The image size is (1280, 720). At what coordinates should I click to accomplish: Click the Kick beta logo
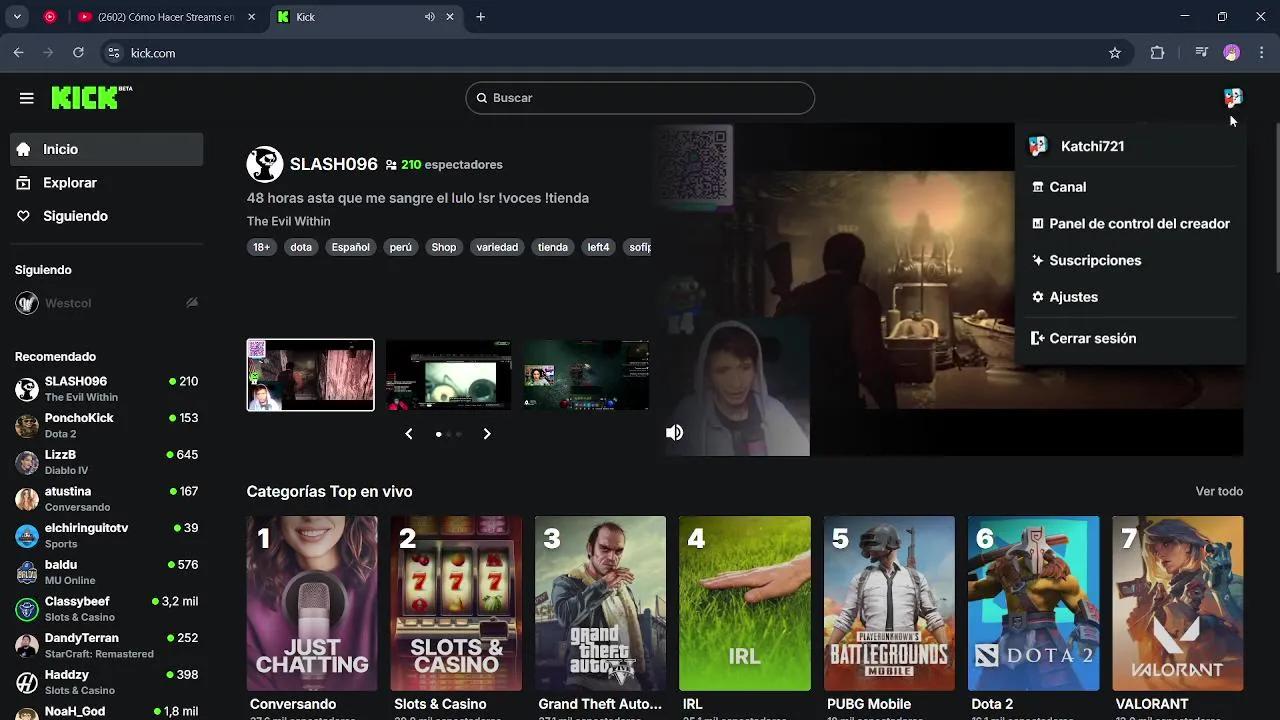pyautogui.click(x=92, y=97)
